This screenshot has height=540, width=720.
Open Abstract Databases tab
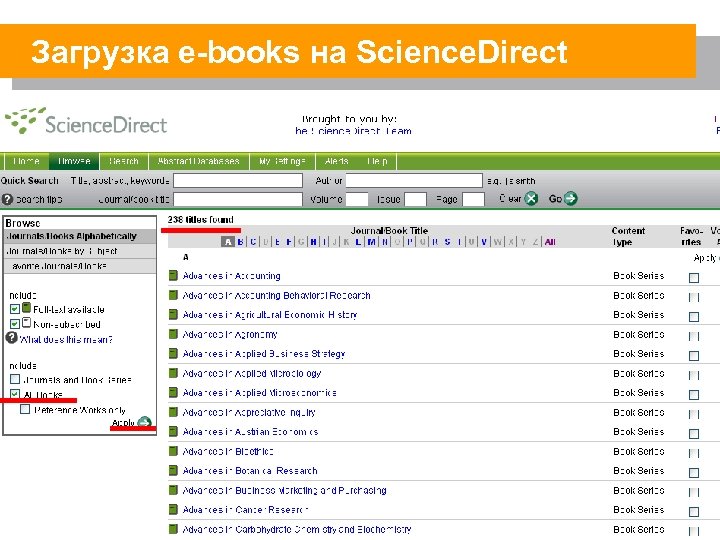pos(199,161)
